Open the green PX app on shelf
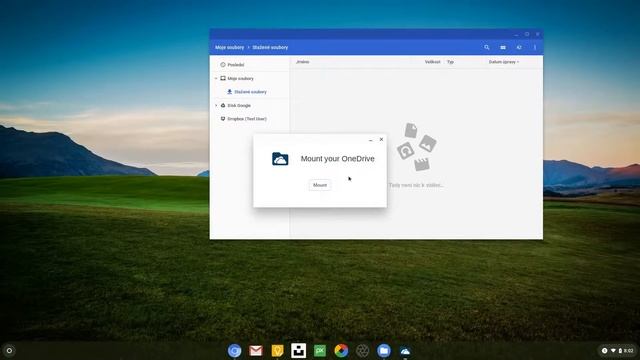640x360 pixels. point(320,350)
